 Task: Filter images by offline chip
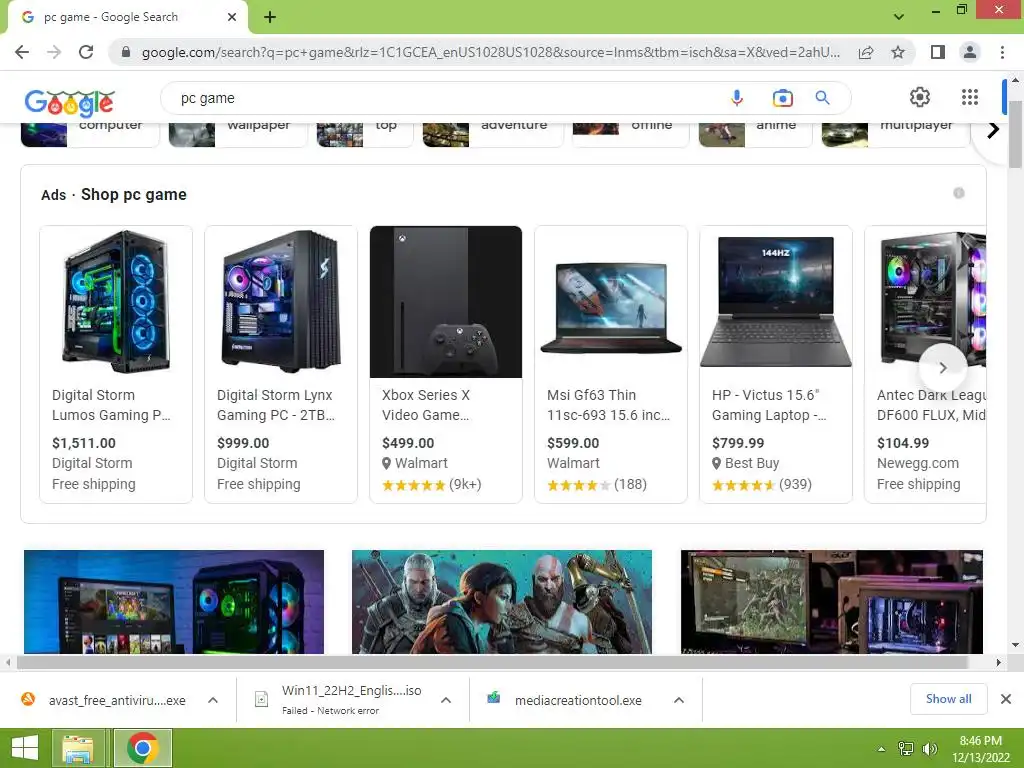(630, 135)
